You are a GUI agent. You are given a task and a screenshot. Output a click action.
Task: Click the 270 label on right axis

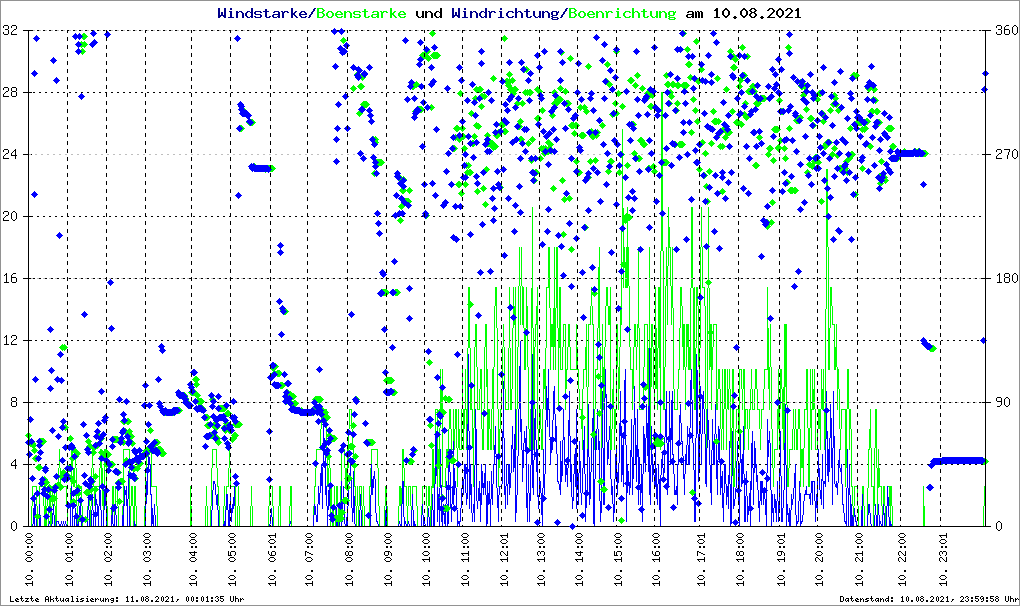coord(1003,155)
